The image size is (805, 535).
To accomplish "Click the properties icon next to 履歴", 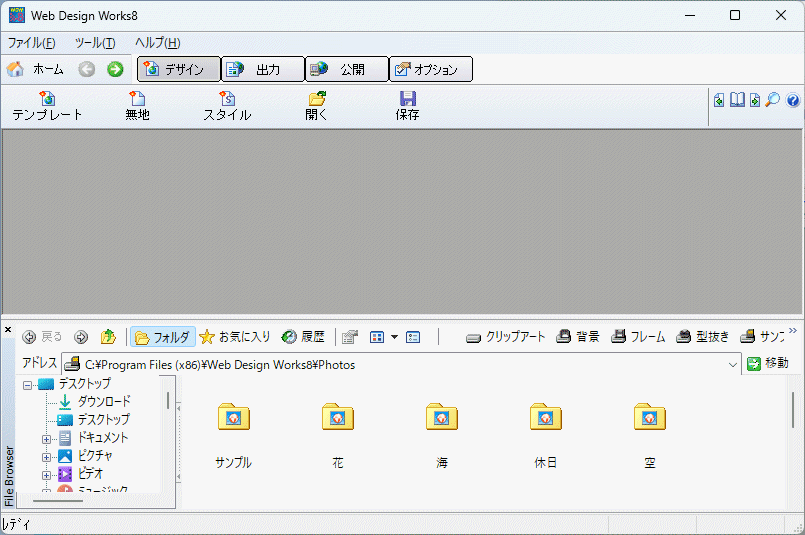I will click(350, 337).
